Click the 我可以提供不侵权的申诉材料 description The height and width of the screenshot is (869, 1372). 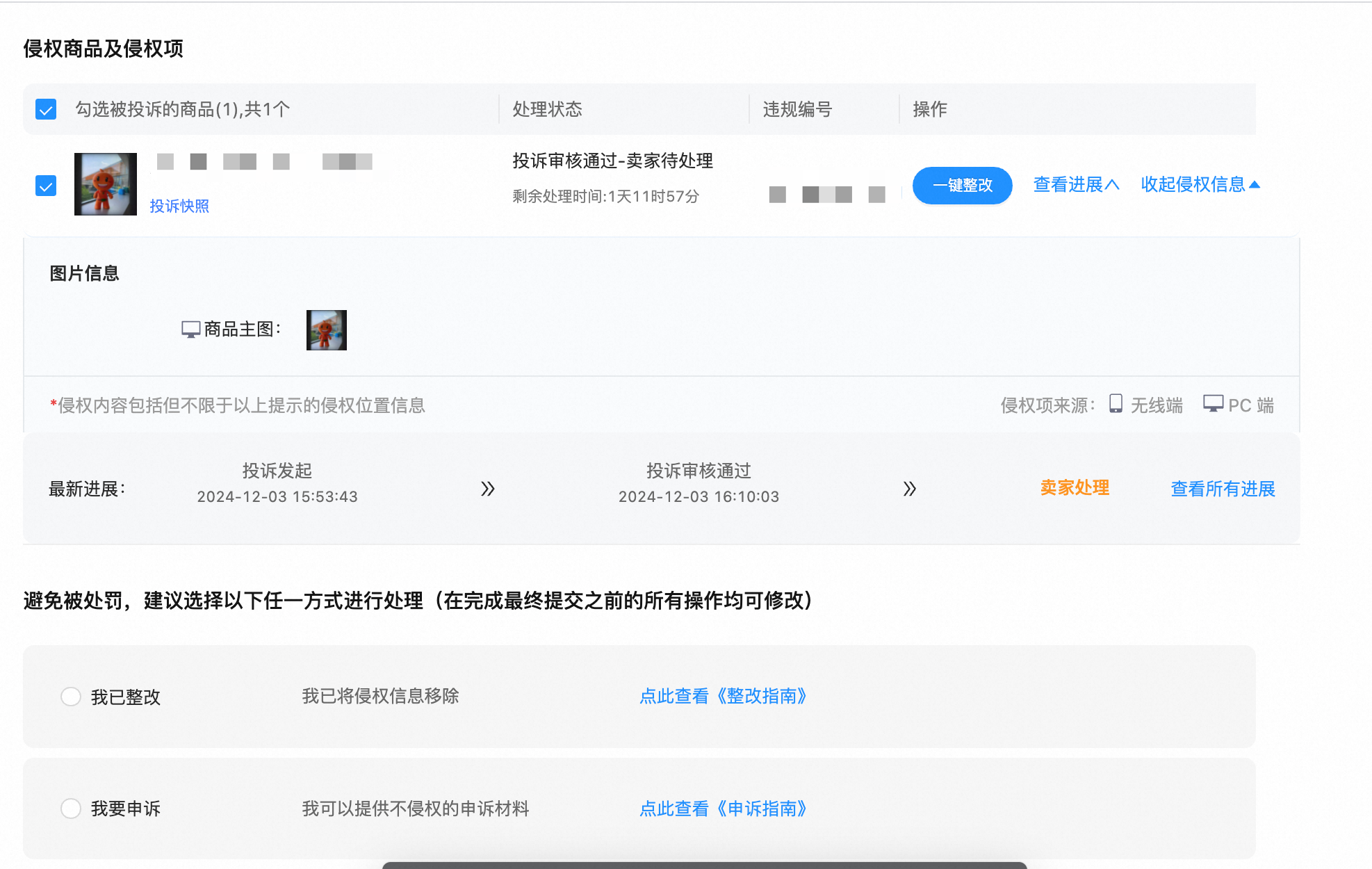(416, 809)
